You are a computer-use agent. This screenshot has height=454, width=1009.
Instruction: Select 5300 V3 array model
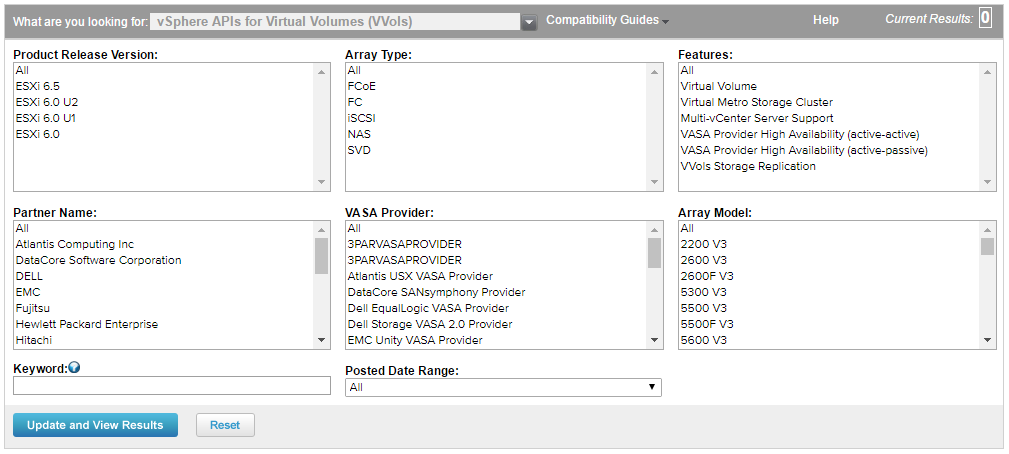point(829,293)
